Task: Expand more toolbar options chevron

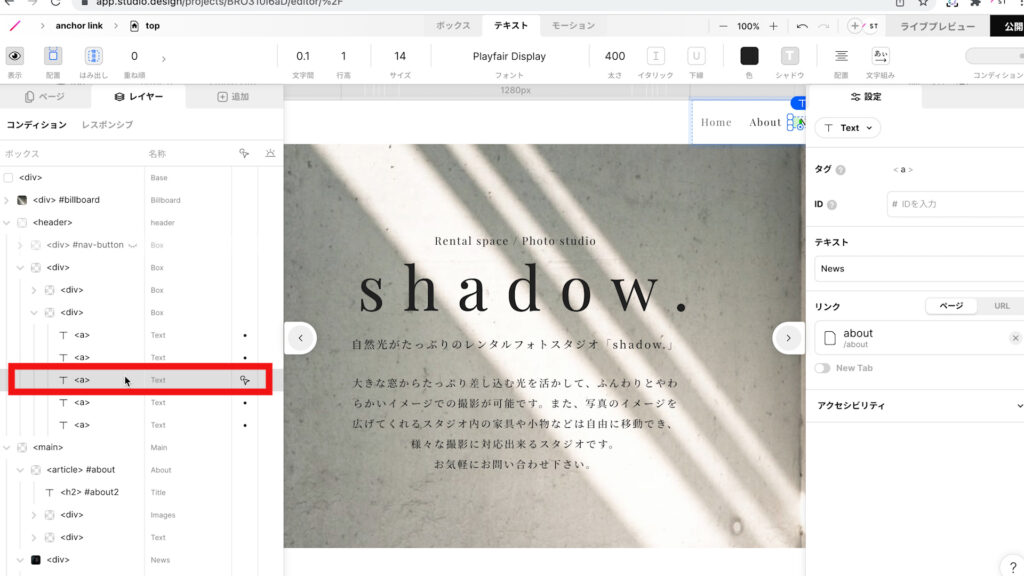Action: tap(163, 59)
